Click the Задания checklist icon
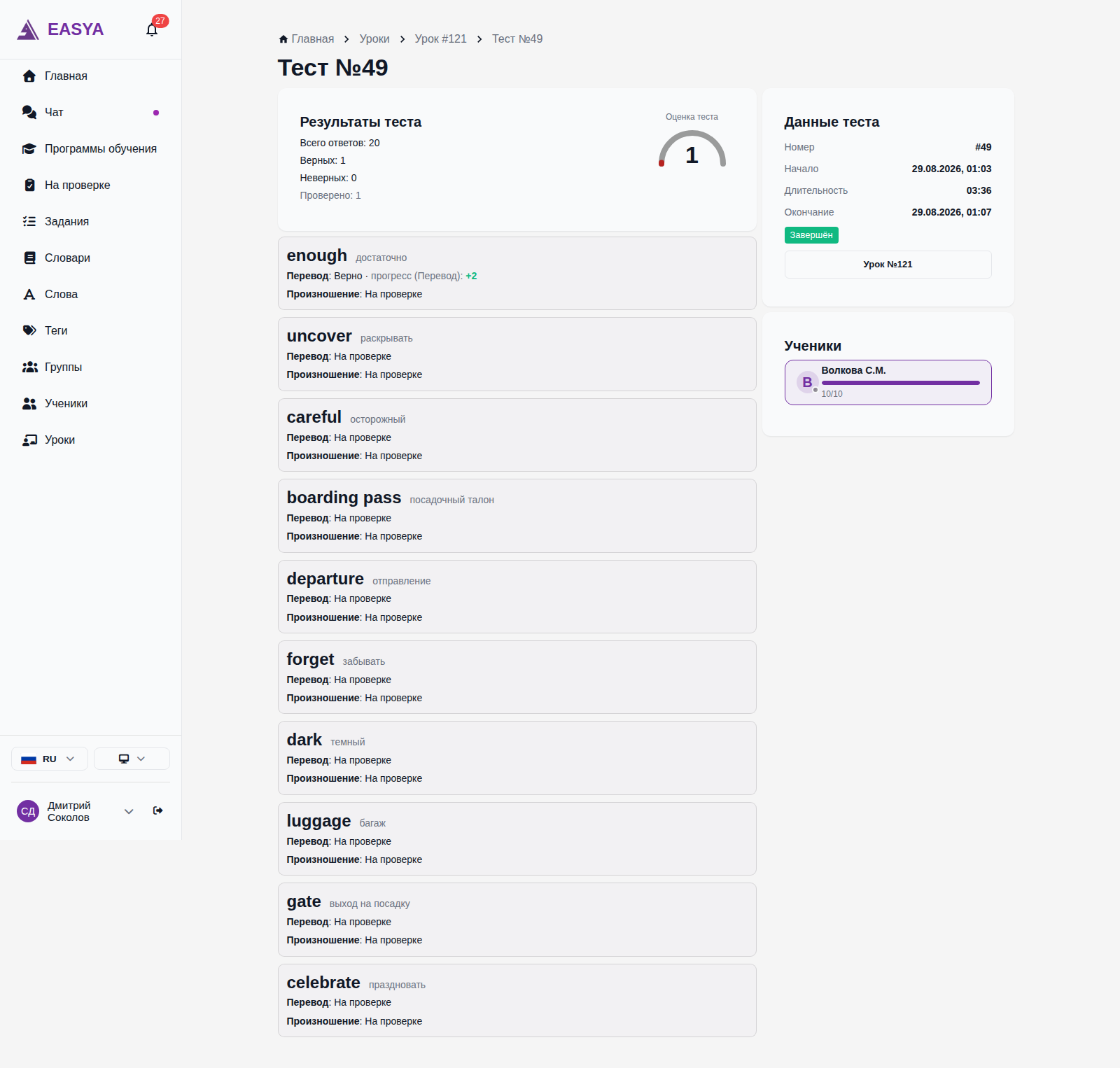Viewport: 1120px width, 1068px height. pyautogui.click(x=29, y=221)
